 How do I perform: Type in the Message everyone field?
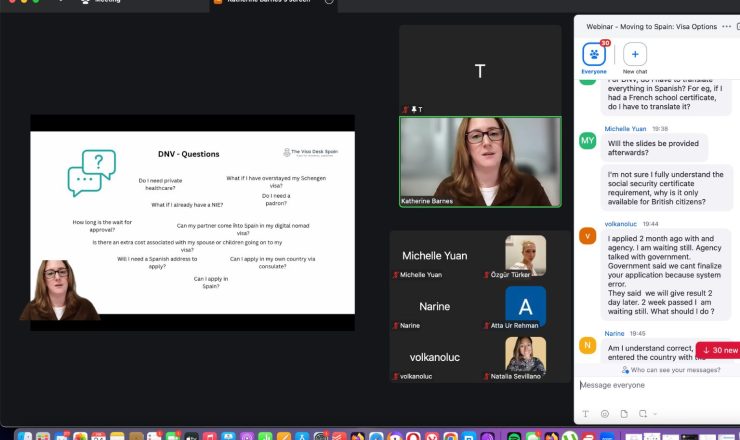click(650, 385)
